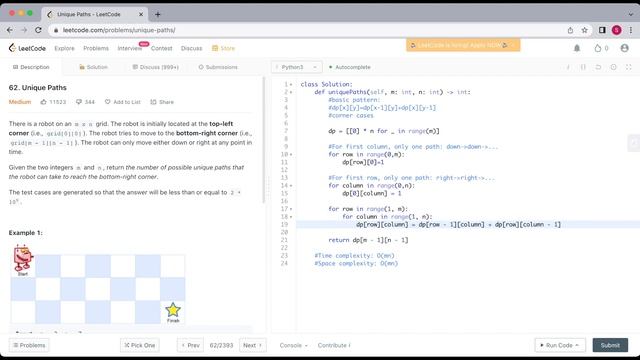Click the return statement on line 21
The width and height of the screenshot is (640, 360).
point(368,240)
